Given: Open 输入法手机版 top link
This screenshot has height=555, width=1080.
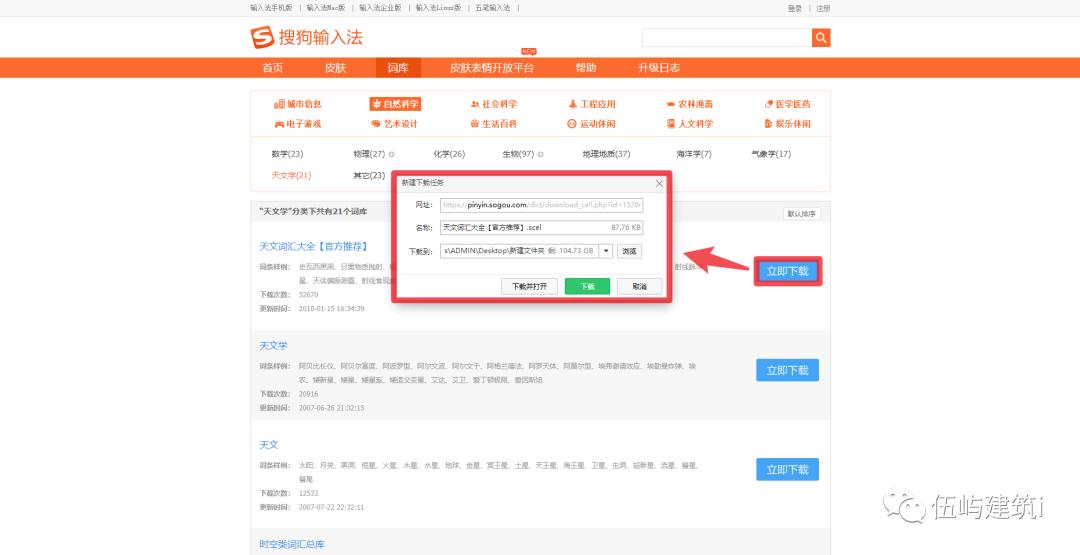Looking at the screenshot, I should coord(271,8).
